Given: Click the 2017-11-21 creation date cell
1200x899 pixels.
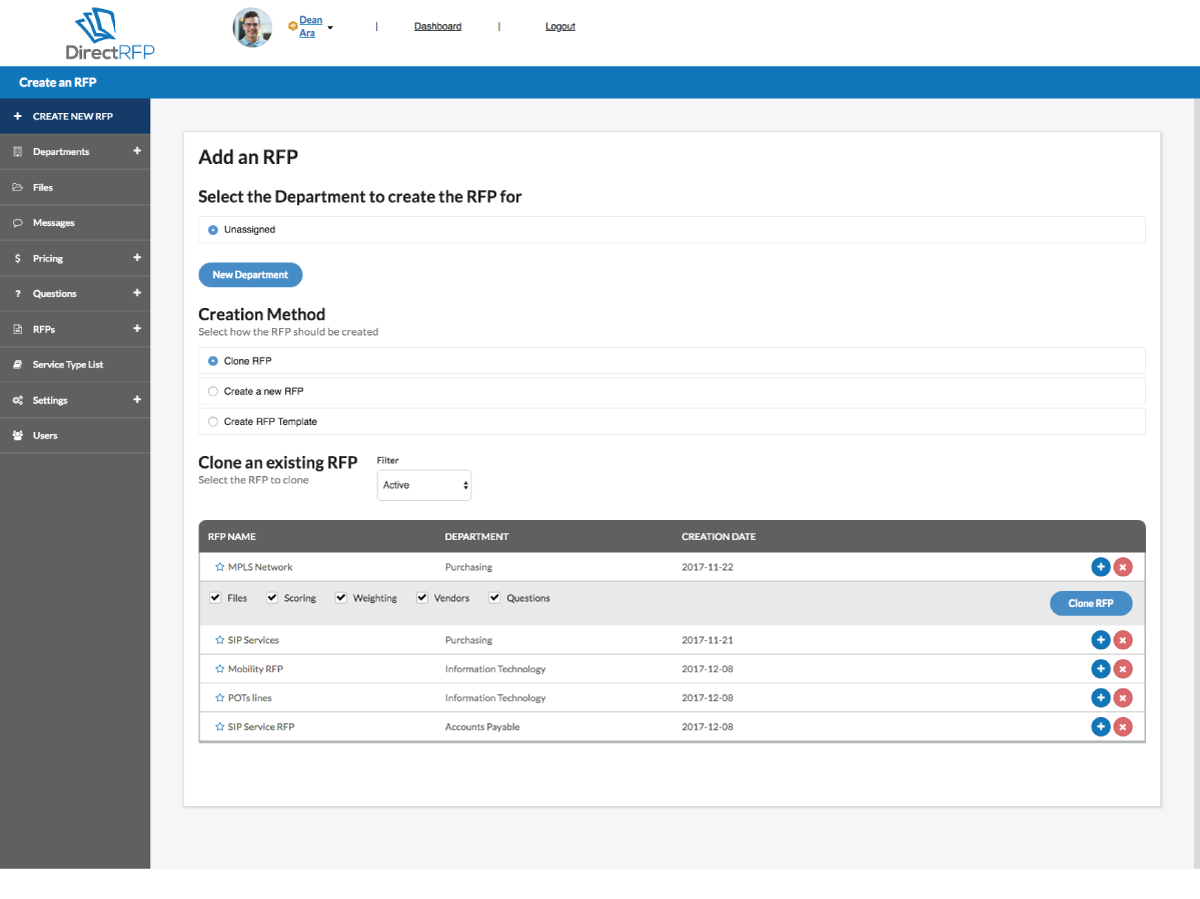Looking at the screenshot, I should point(708,640).
